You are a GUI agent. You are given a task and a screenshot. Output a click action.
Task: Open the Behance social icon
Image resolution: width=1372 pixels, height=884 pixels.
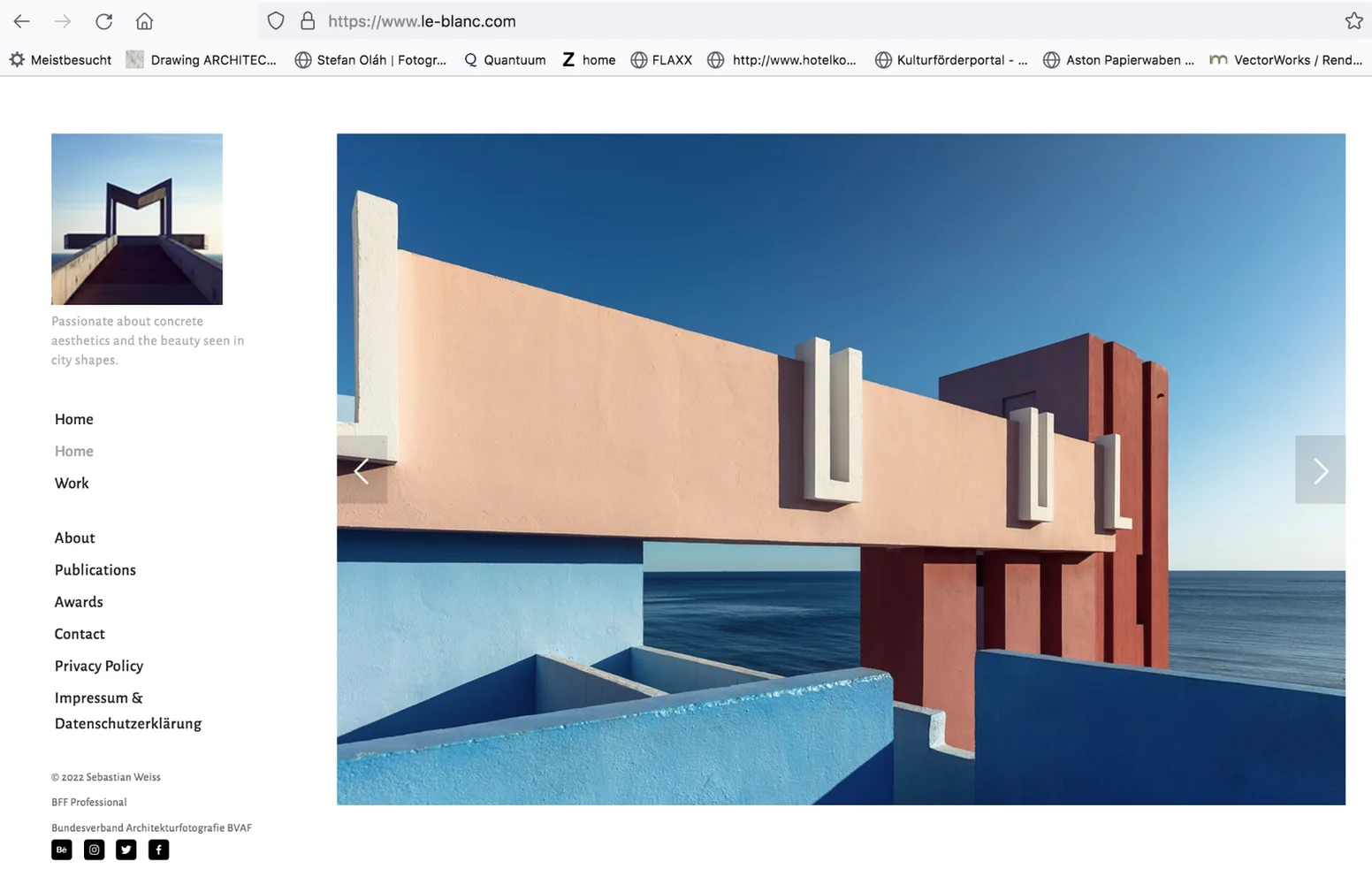[62, 850]
